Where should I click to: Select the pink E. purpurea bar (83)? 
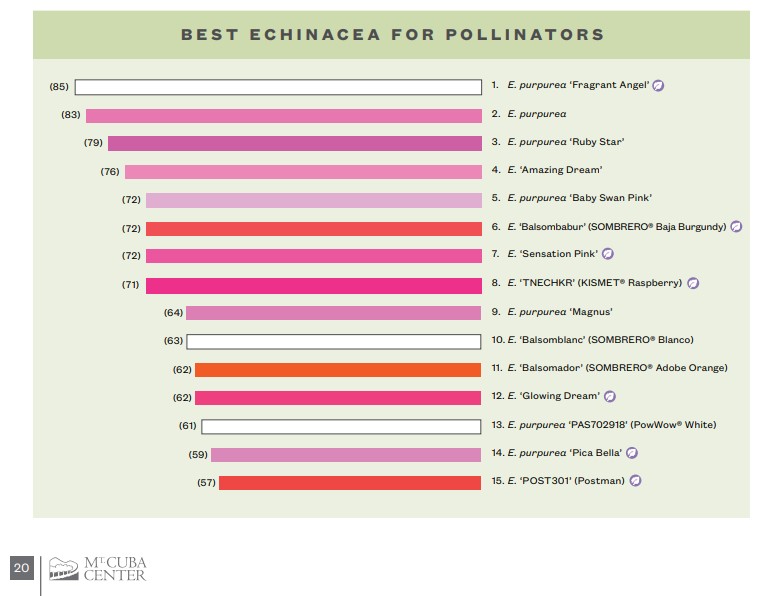(x=284, y=116)
